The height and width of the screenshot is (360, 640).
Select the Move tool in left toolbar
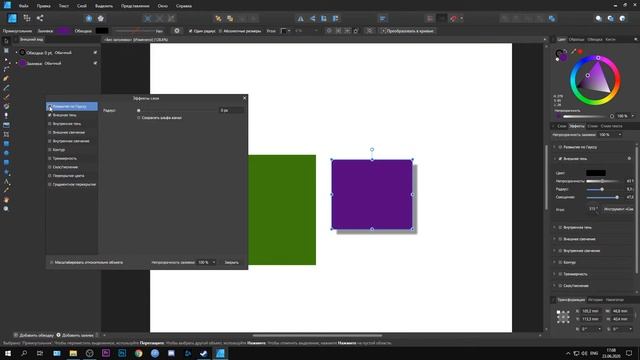click(6, 41)
